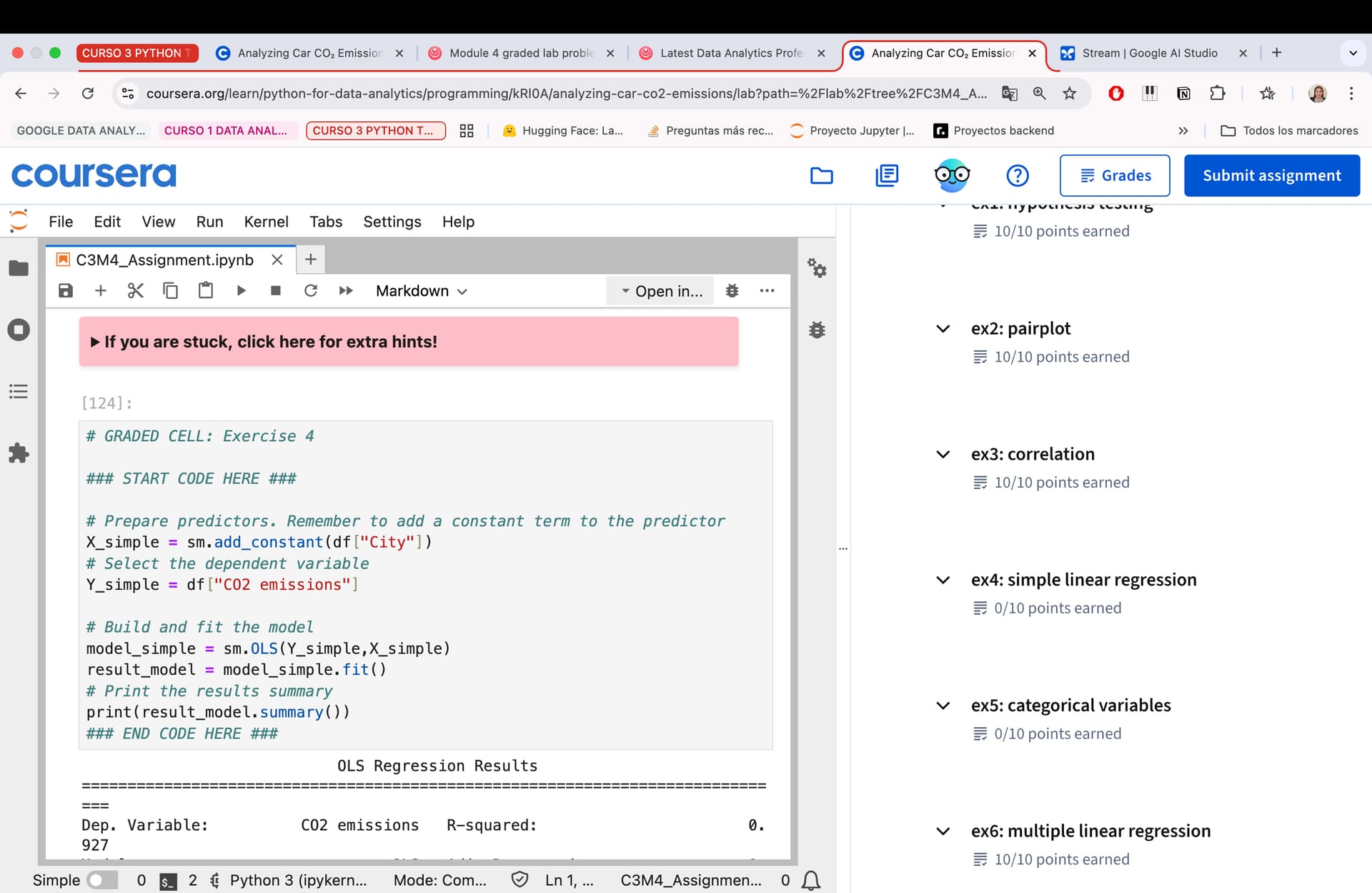Run the selected cell with the play icon

click(x=241, y=291)
